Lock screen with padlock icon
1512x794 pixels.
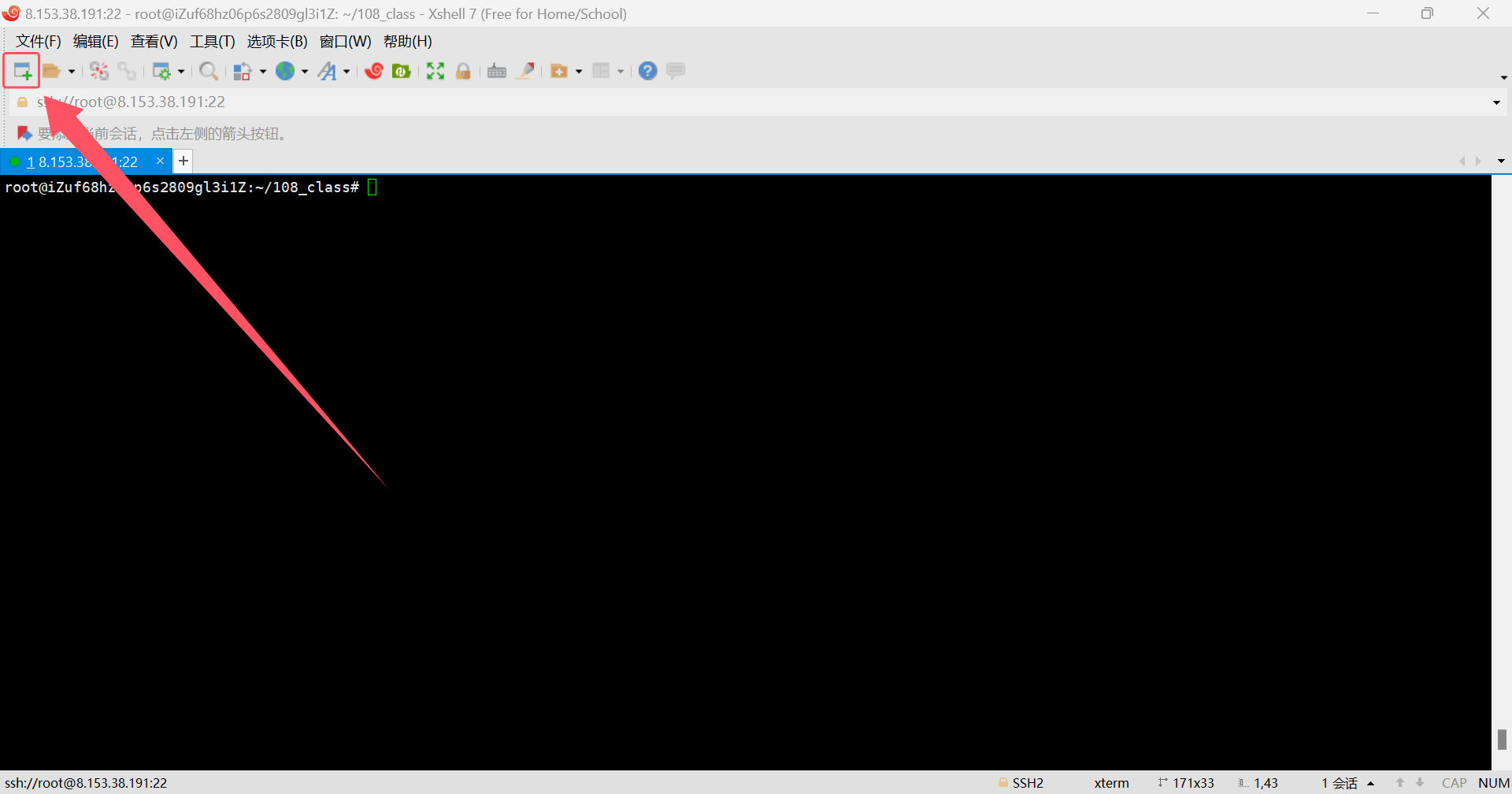463,72
